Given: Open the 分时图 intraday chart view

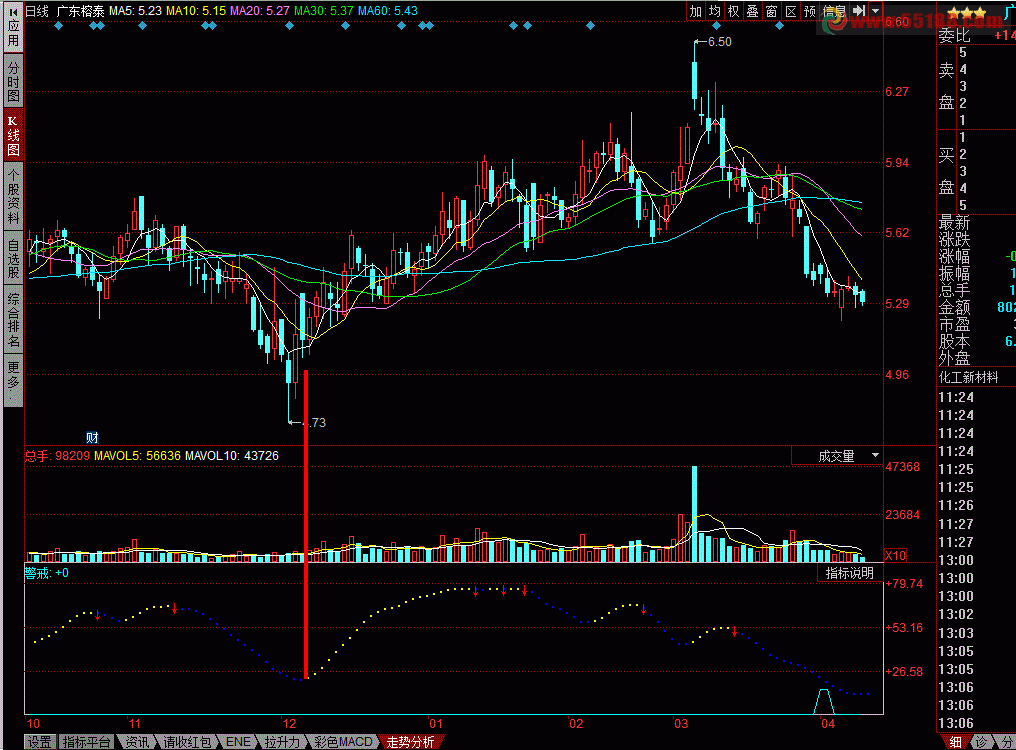Looking at the screenshot, I should pyautogui.click(x=13, y=82).
